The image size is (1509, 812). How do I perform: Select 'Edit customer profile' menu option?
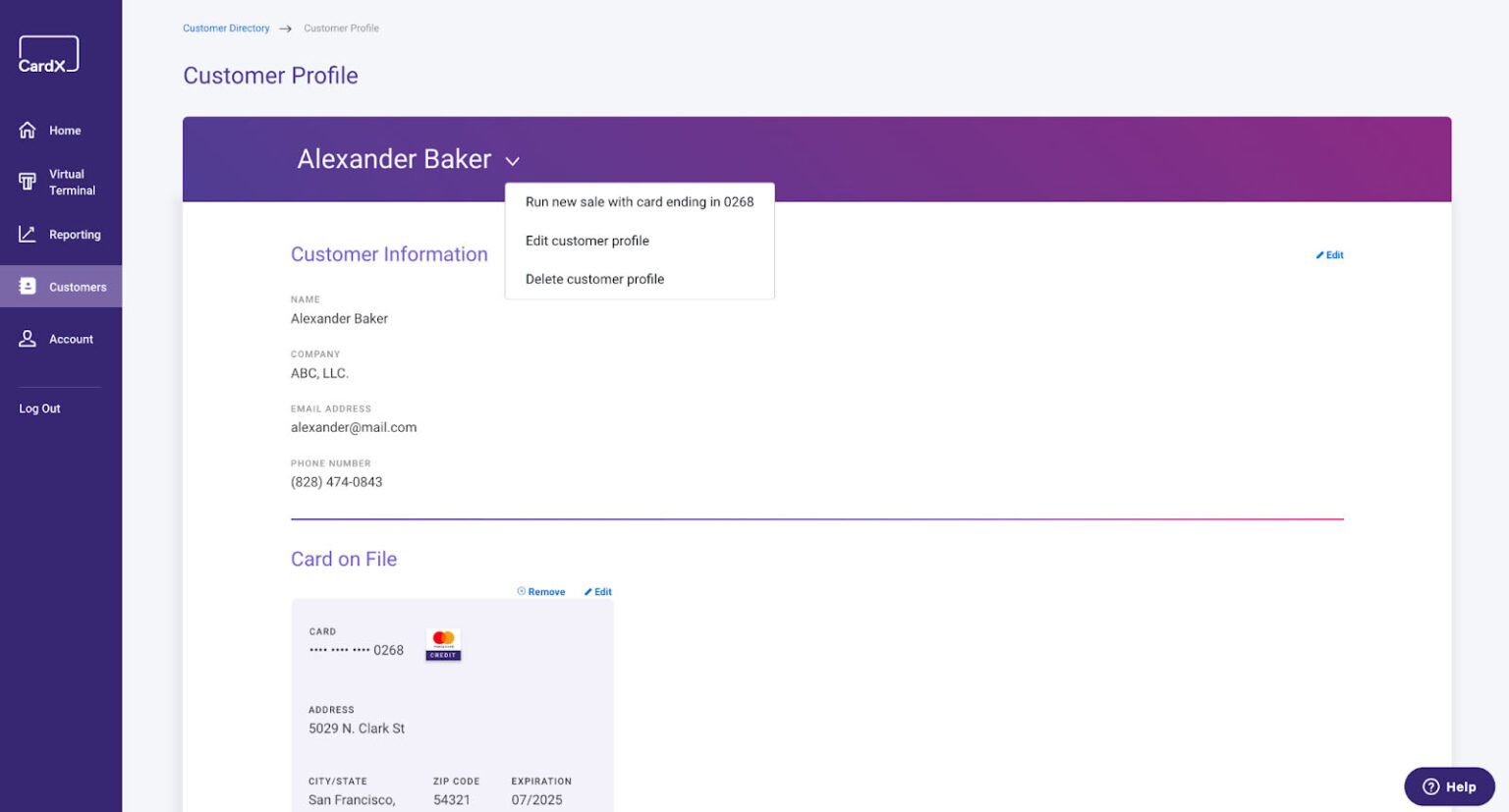[587, 241]
